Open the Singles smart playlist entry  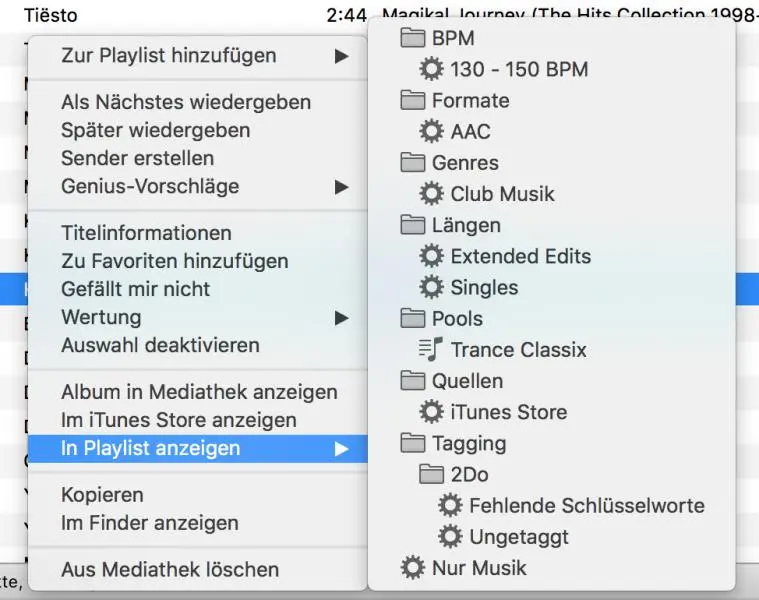[x=484, y=287]
